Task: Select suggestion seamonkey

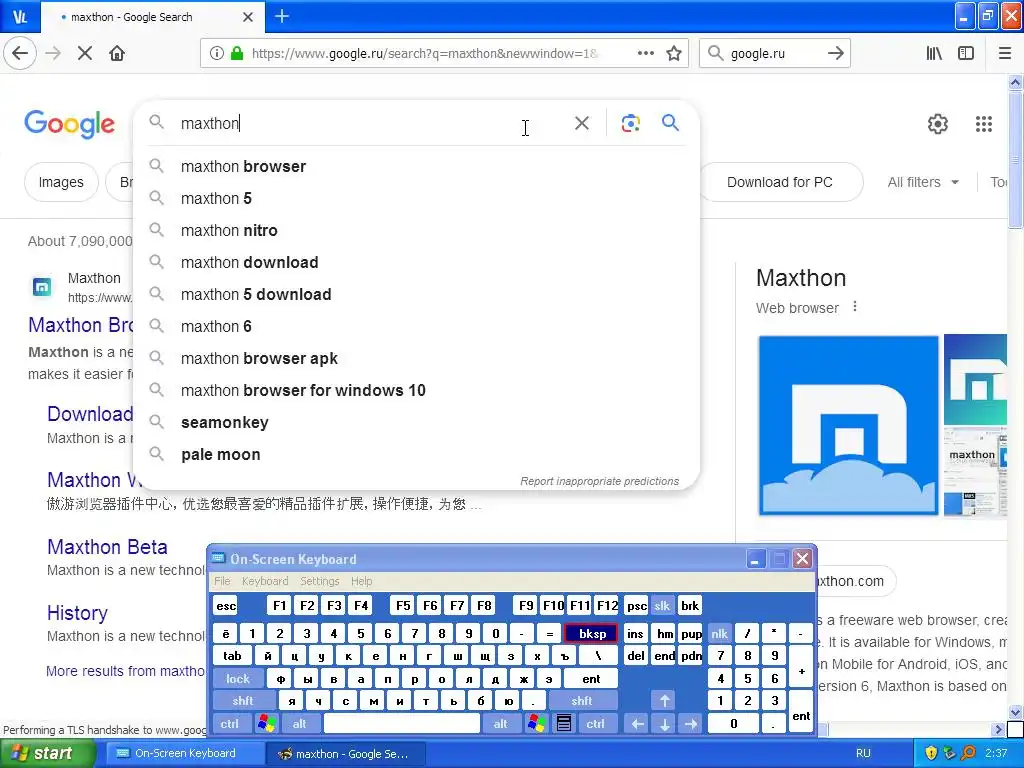Action: [415, 423]
